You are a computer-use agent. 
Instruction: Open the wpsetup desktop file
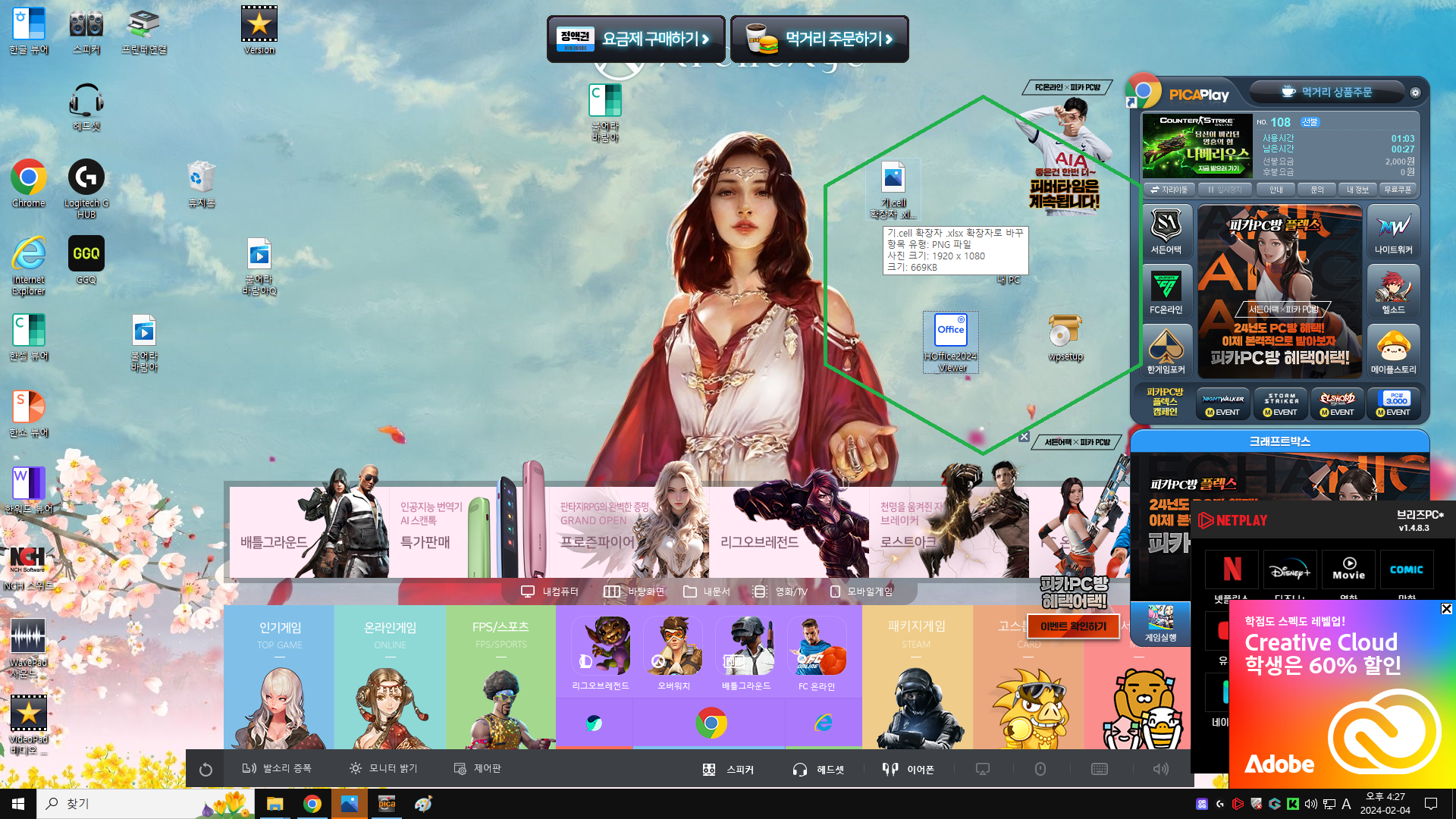click(x=1065, y=337)
